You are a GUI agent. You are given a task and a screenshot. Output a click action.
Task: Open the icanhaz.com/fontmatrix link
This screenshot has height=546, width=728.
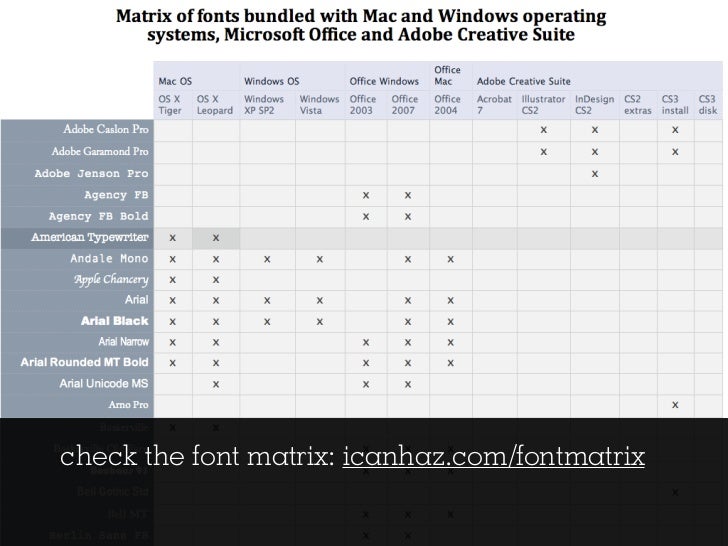[x=494, y=456]
